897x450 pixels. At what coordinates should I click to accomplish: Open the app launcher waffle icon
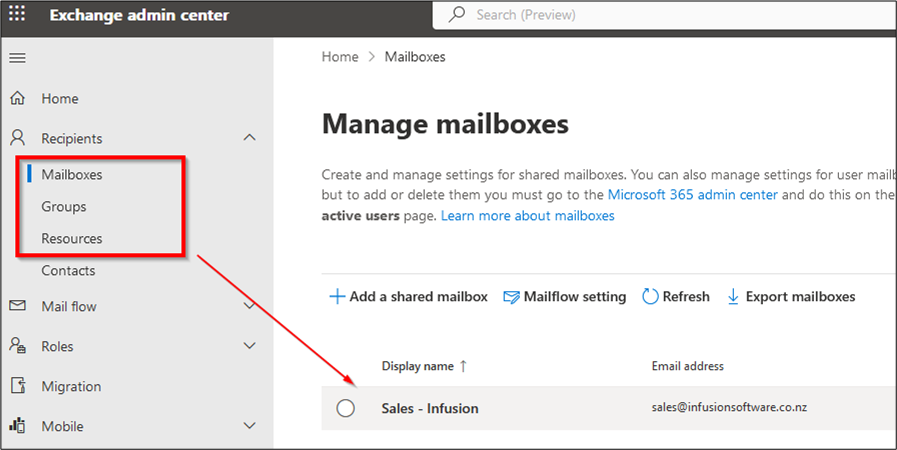(x=17, y=13)
